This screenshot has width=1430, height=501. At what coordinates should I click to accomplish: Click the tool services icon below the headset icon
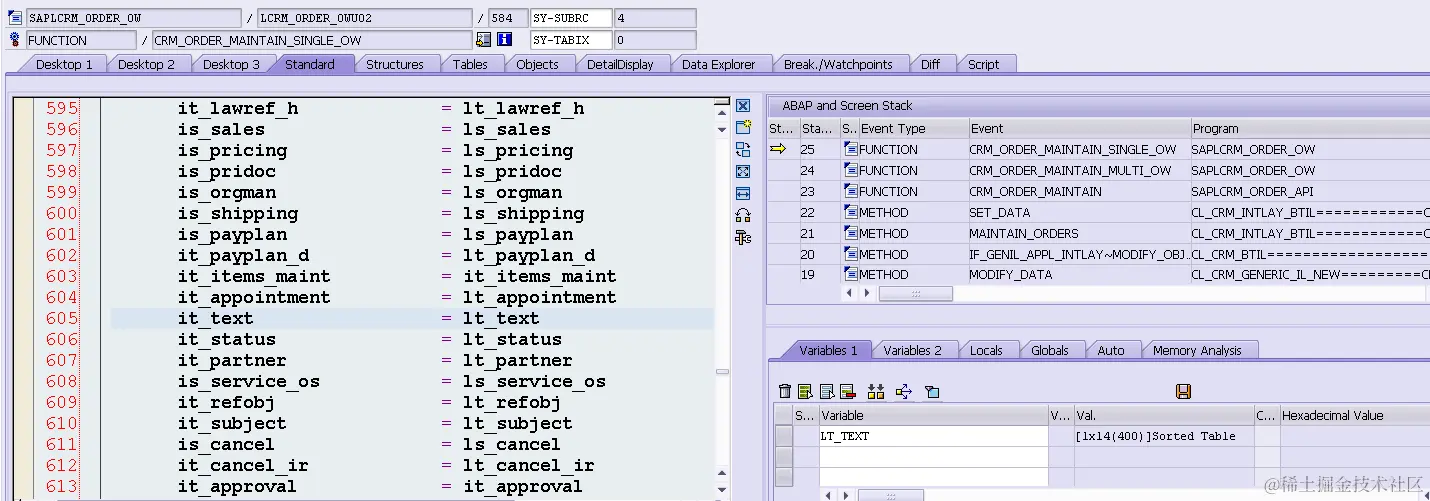click(x=743, y=237)
